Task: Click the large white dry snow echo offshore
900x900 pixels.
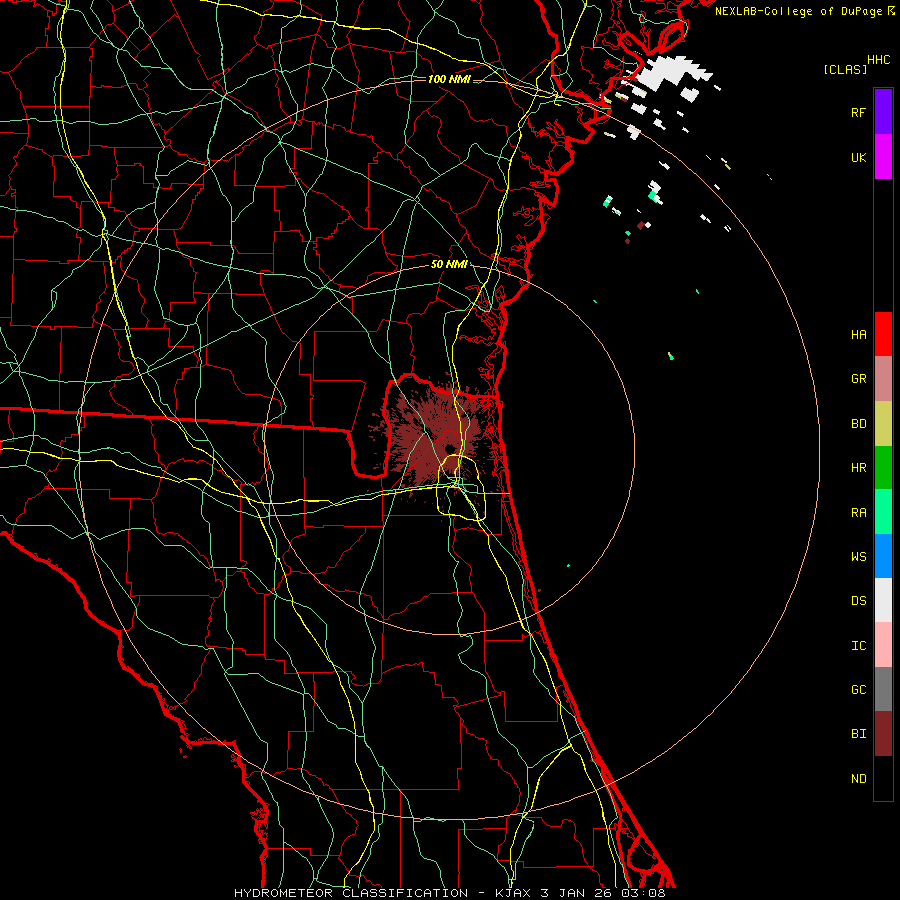Action: pyautogui.click(x=672, y=73)
